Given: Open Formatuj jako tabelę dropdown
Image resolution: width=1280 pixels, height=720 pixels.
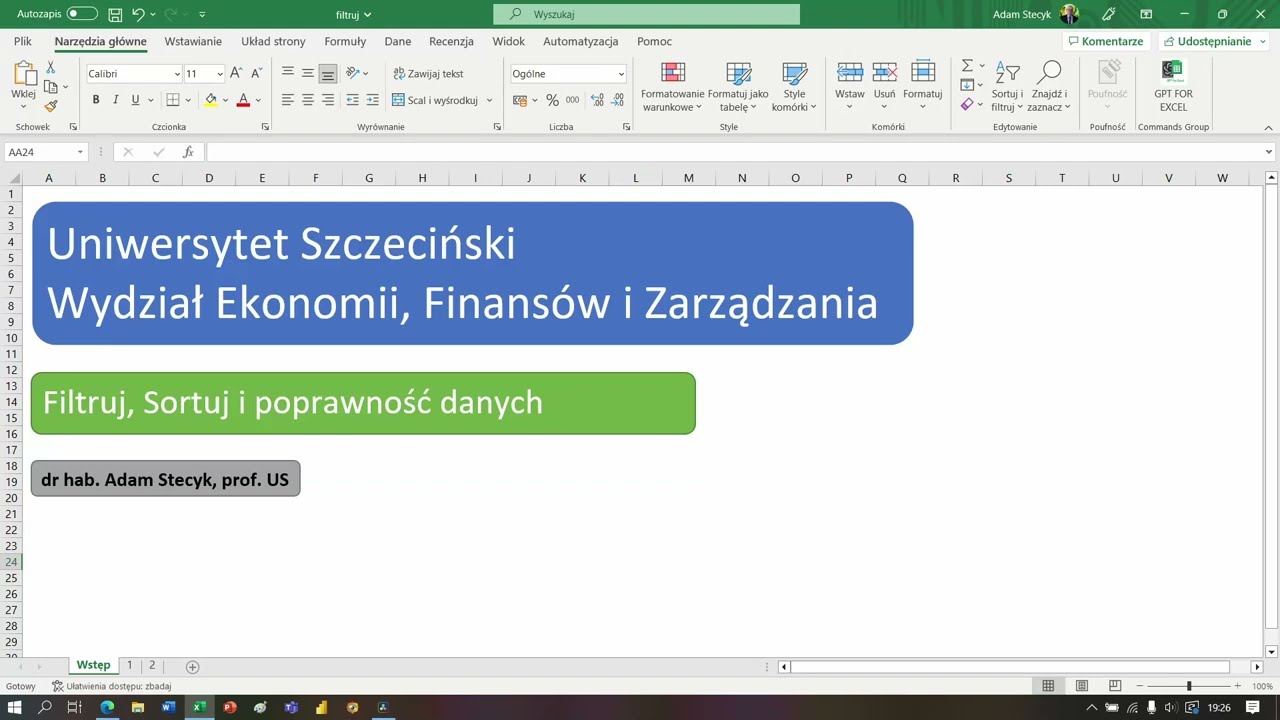Looking at the screenshot, I should pos(738,86).
